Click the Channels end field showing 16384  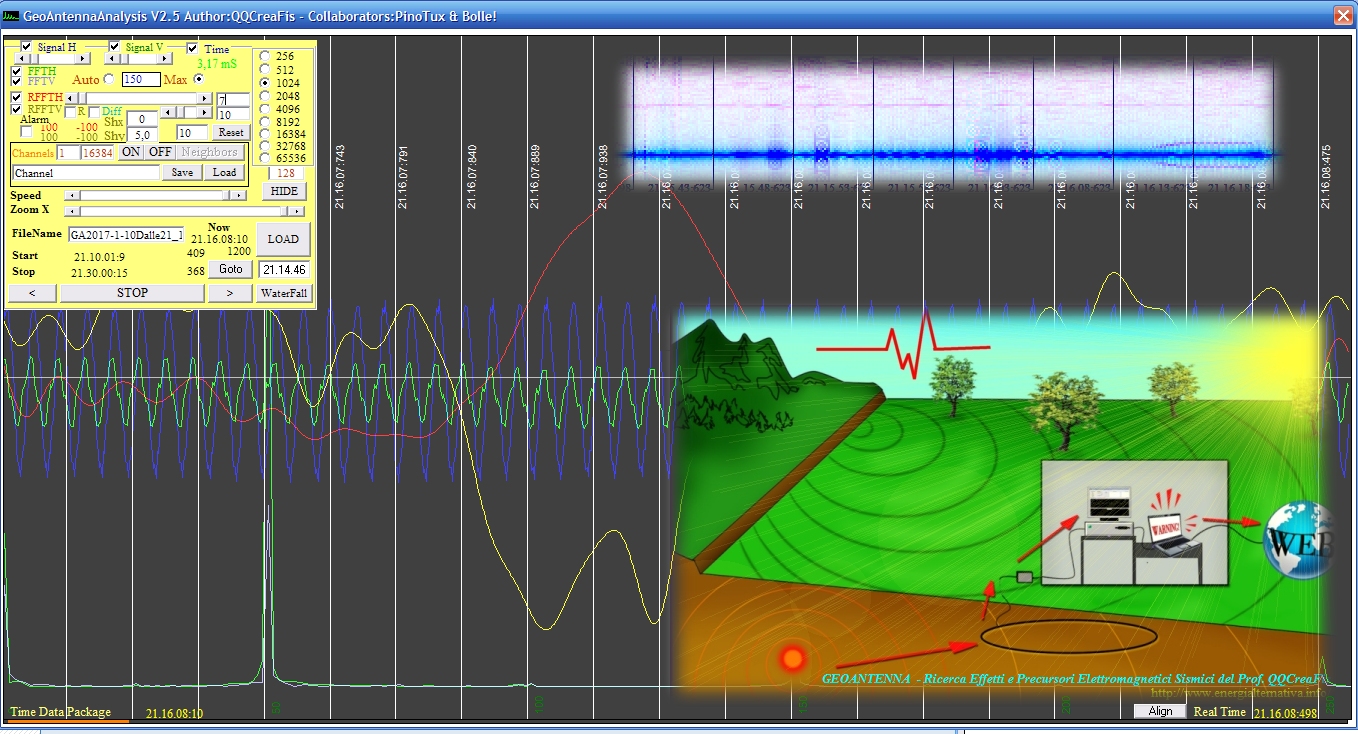pyautogui.click(x=97, y=153)
